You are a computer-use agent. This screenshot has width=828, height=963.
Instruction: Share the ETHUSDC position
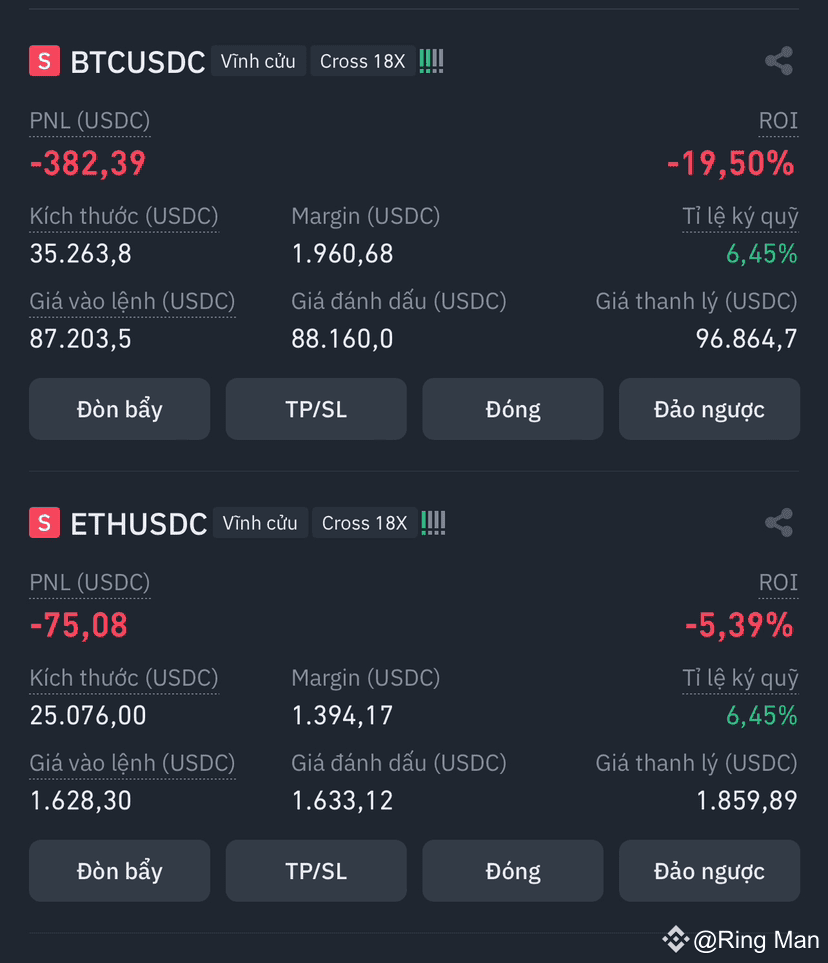coord(779,523)
